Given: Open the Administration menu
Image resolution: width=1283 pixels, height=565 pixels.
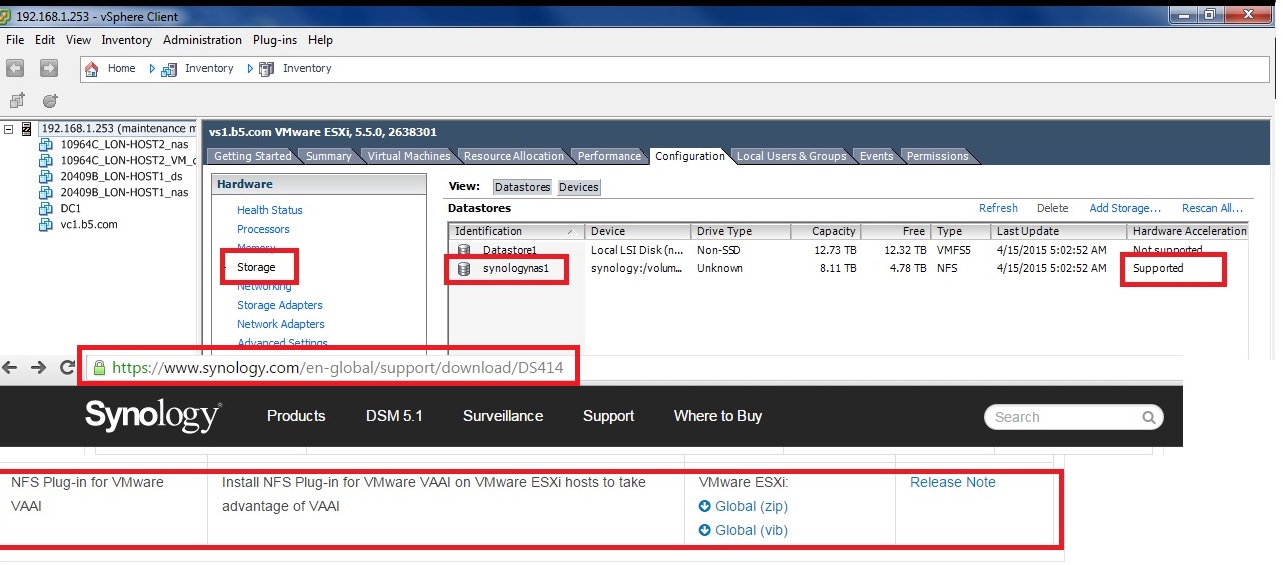Looking at the screenshot, I should 202,40.
